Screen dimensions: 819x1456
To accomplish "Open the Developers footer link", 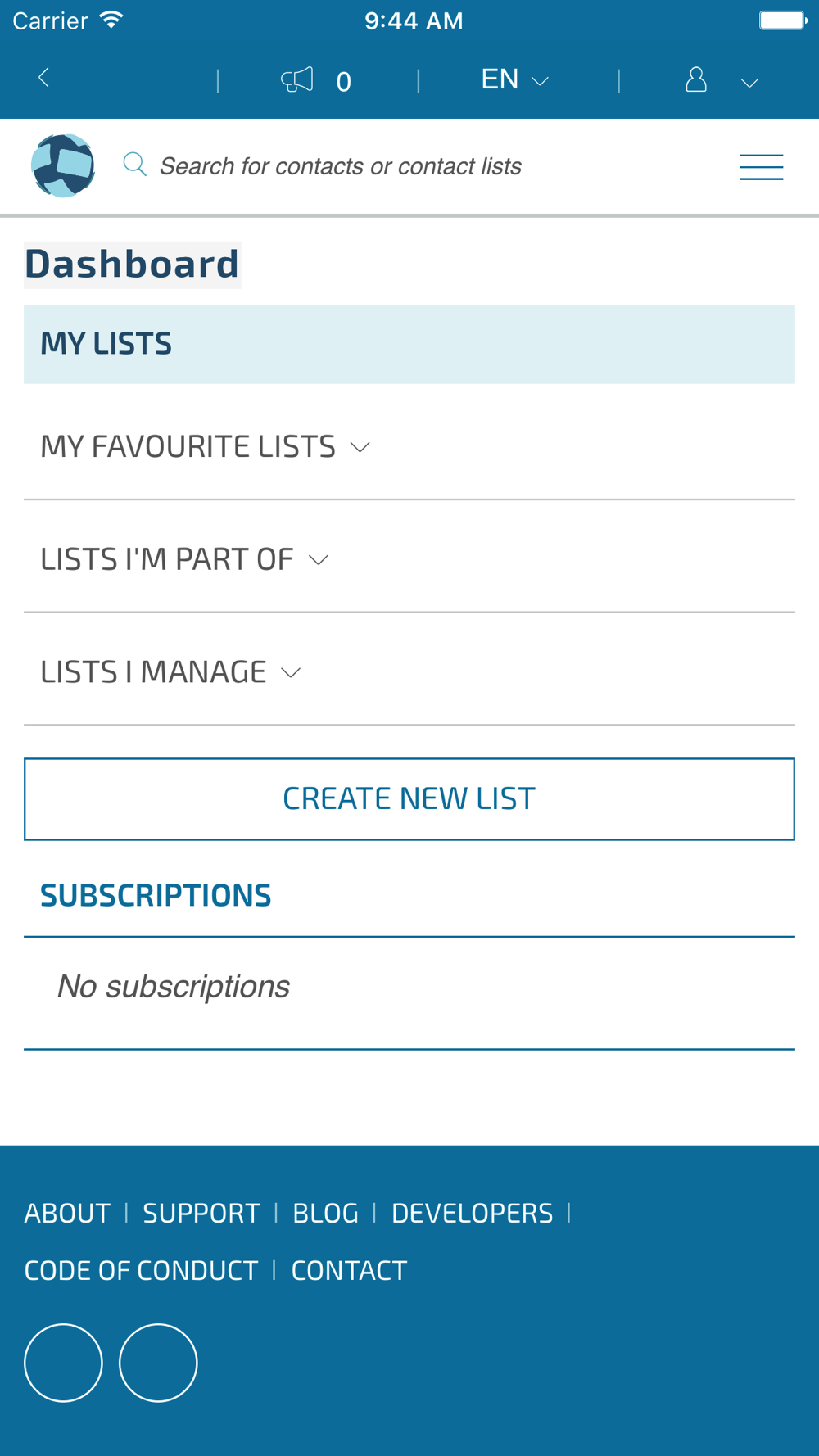I will point(472,1213).
